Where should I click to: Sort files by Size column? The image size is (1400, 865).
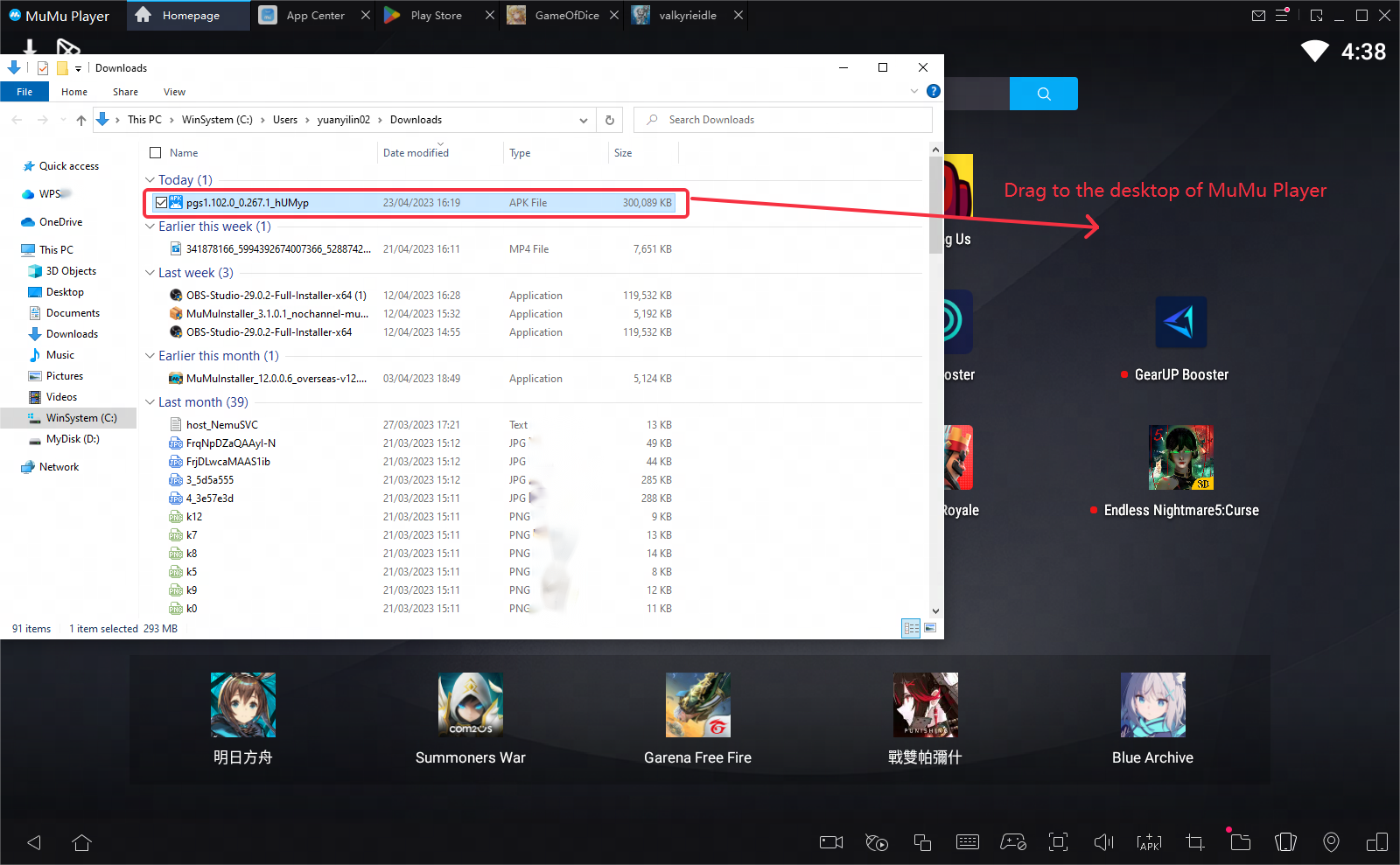click(x=623, y=153)
